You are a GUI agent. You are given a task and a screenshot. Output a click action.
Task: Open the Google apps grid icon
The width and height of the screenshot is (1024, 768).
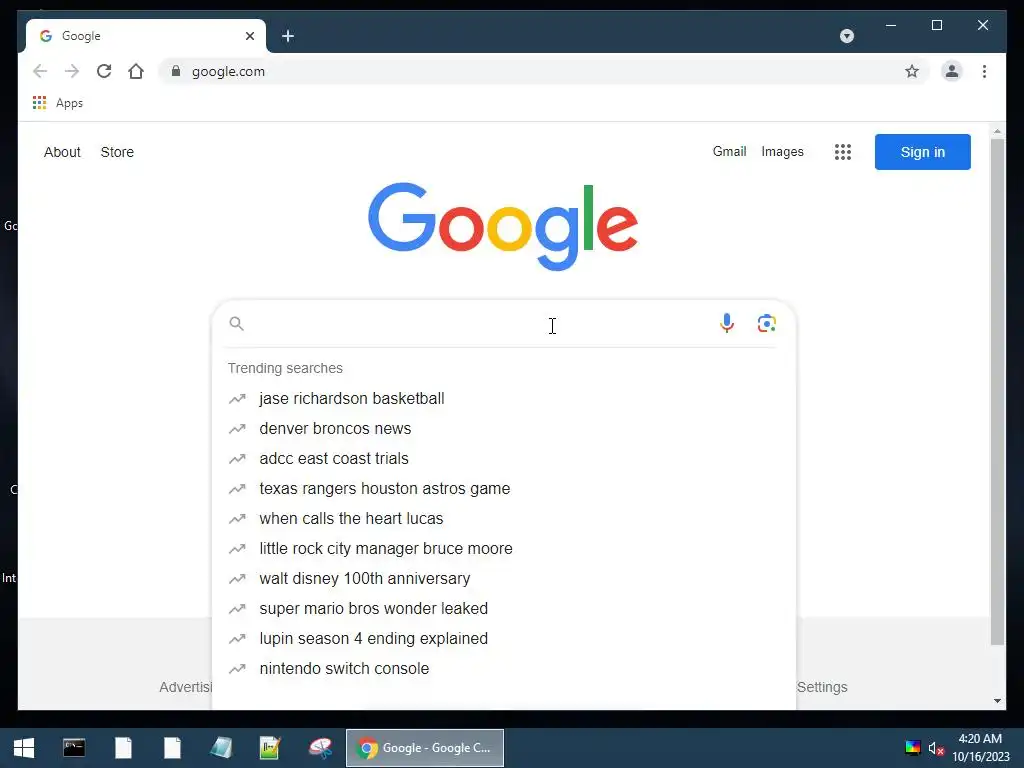click(x=842, y=152)
